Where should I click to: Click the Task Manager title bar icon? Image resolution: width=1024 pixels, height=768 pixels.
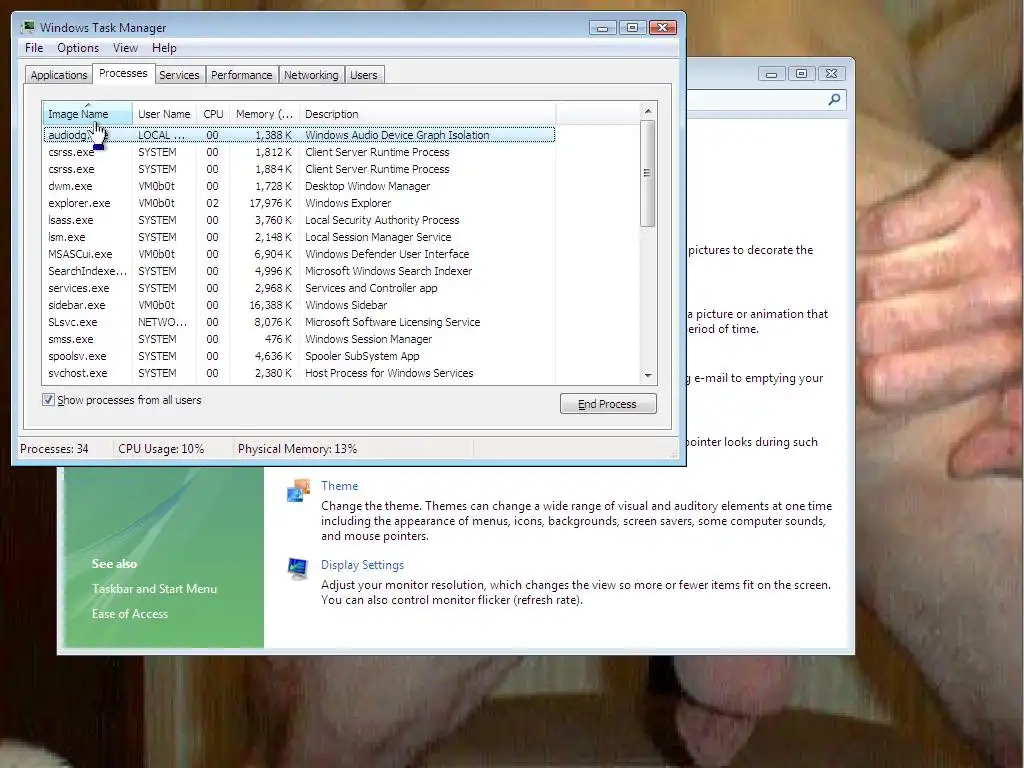click(27, 27)
